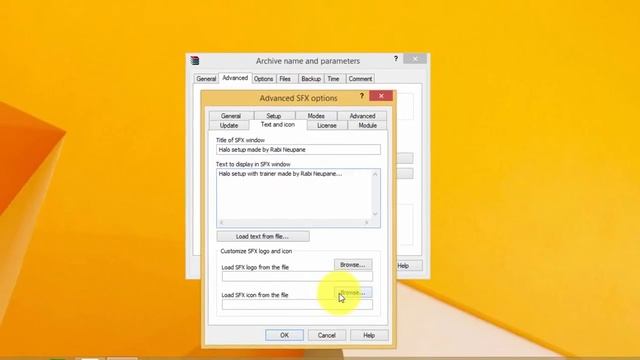Open Backup tab in Archive name window
The image size is (640, 360).
point(311,79)
